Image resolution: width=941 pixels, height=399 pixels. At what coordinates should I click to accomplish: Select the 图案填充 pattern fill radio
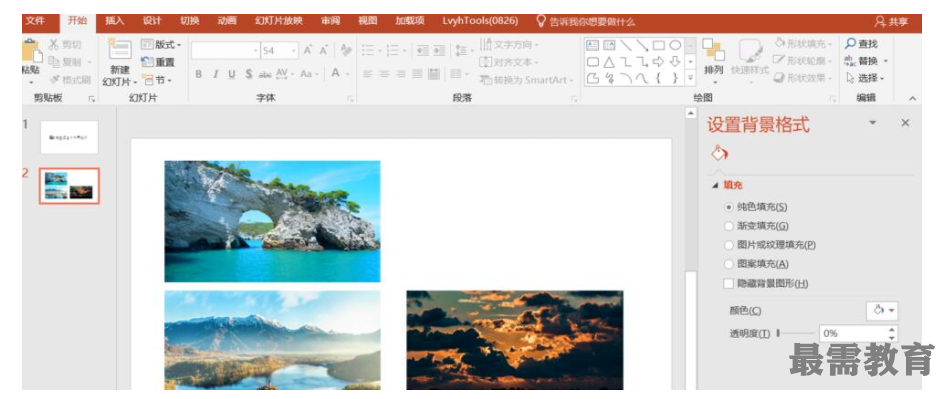729,264
